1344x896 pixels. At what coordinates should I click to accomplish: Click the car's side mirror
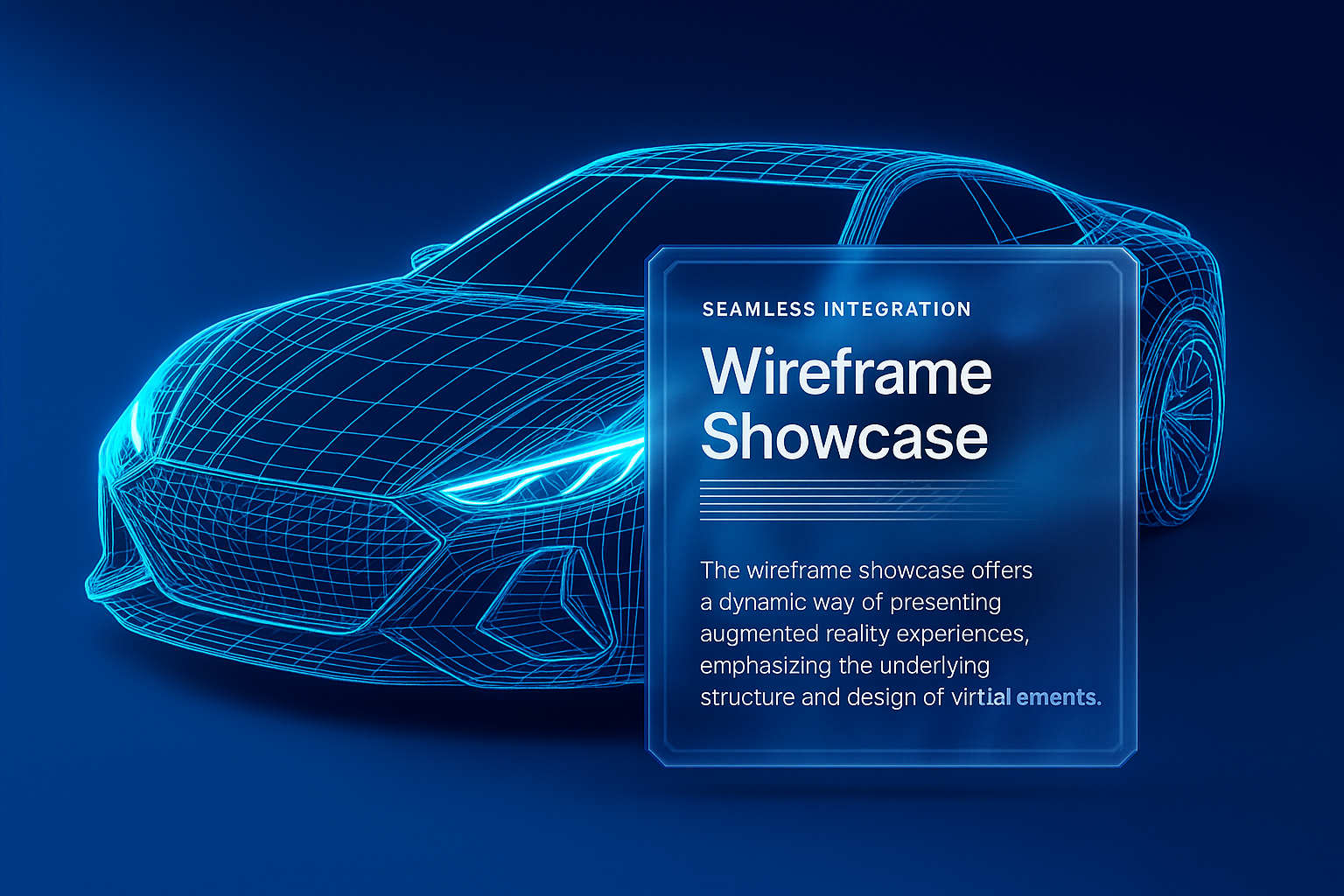click(427, 255)
